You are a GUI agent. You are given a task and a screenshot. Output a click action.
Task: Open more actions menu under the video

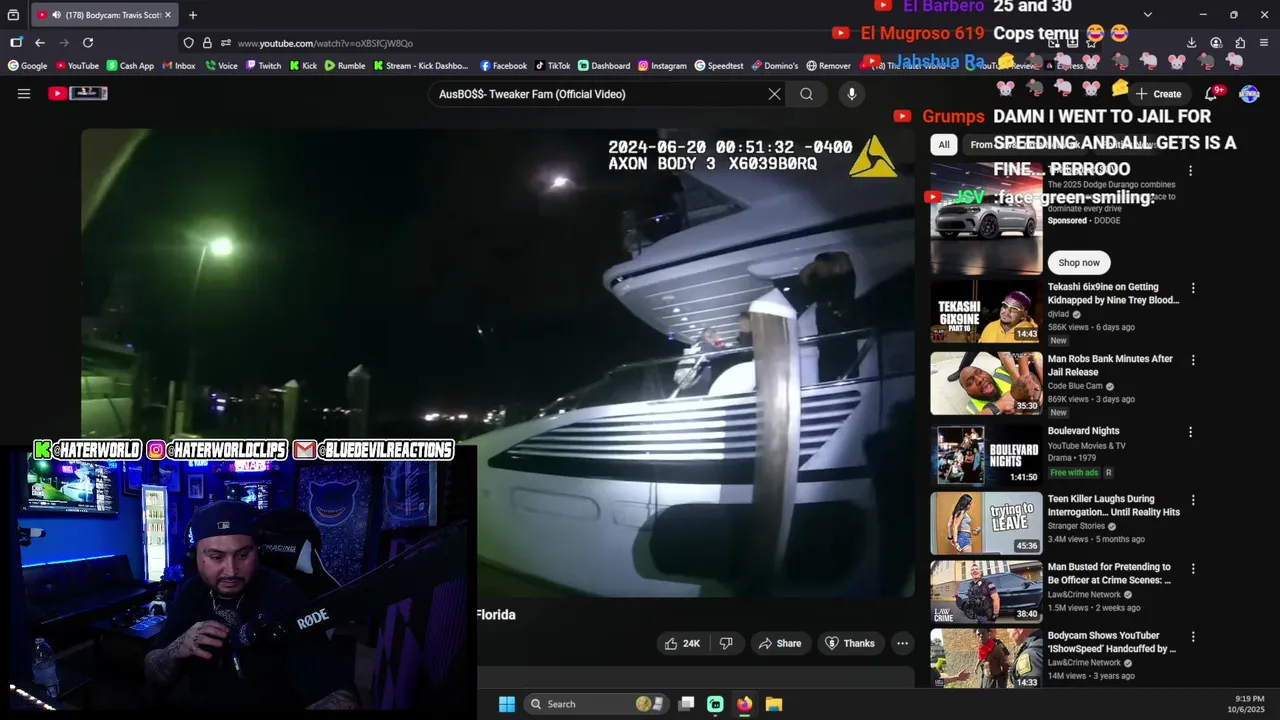[x=902, y=643]
